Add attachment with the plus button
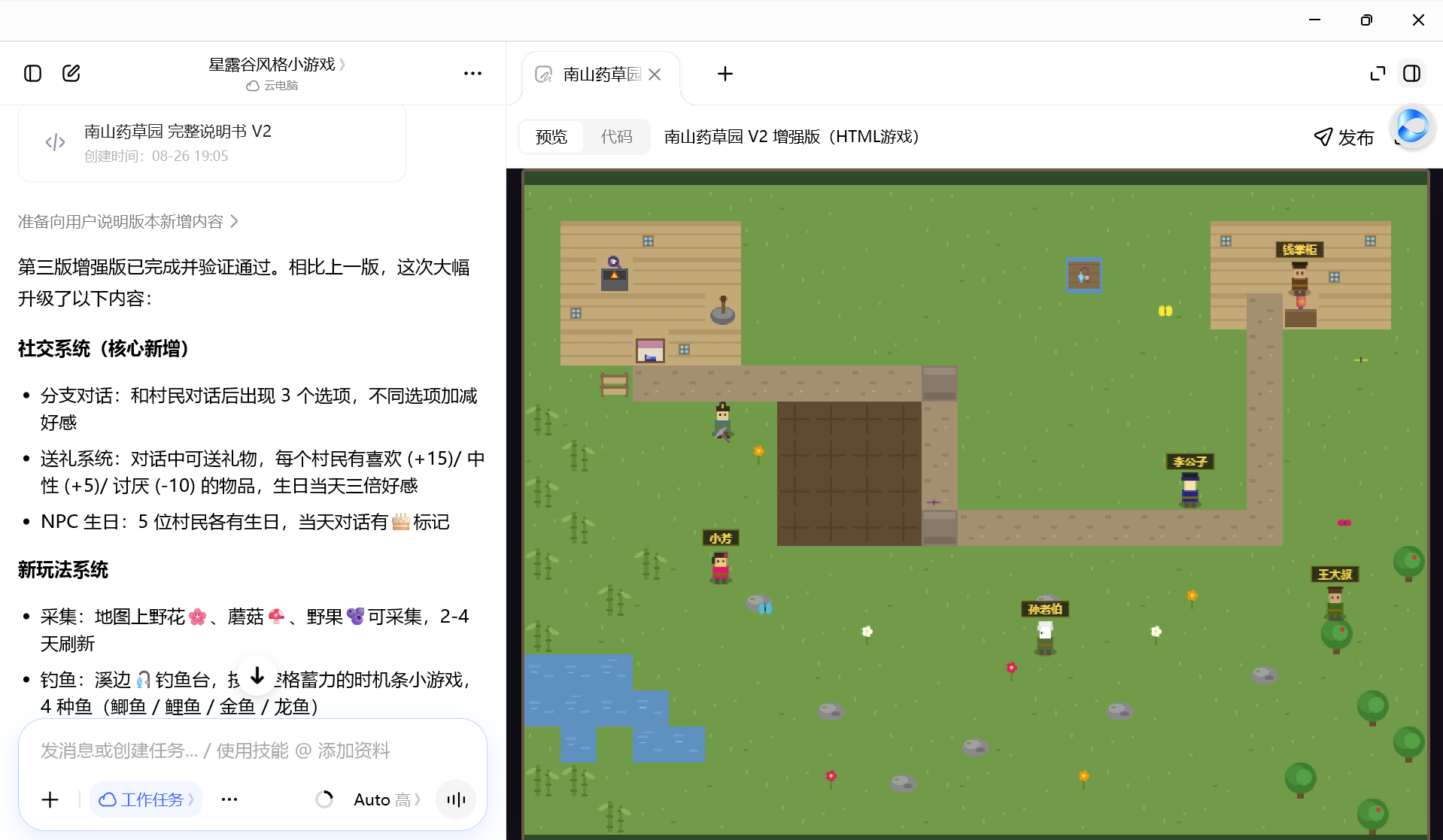Viewport: 1443px width, 840px height. pos(50,799)
